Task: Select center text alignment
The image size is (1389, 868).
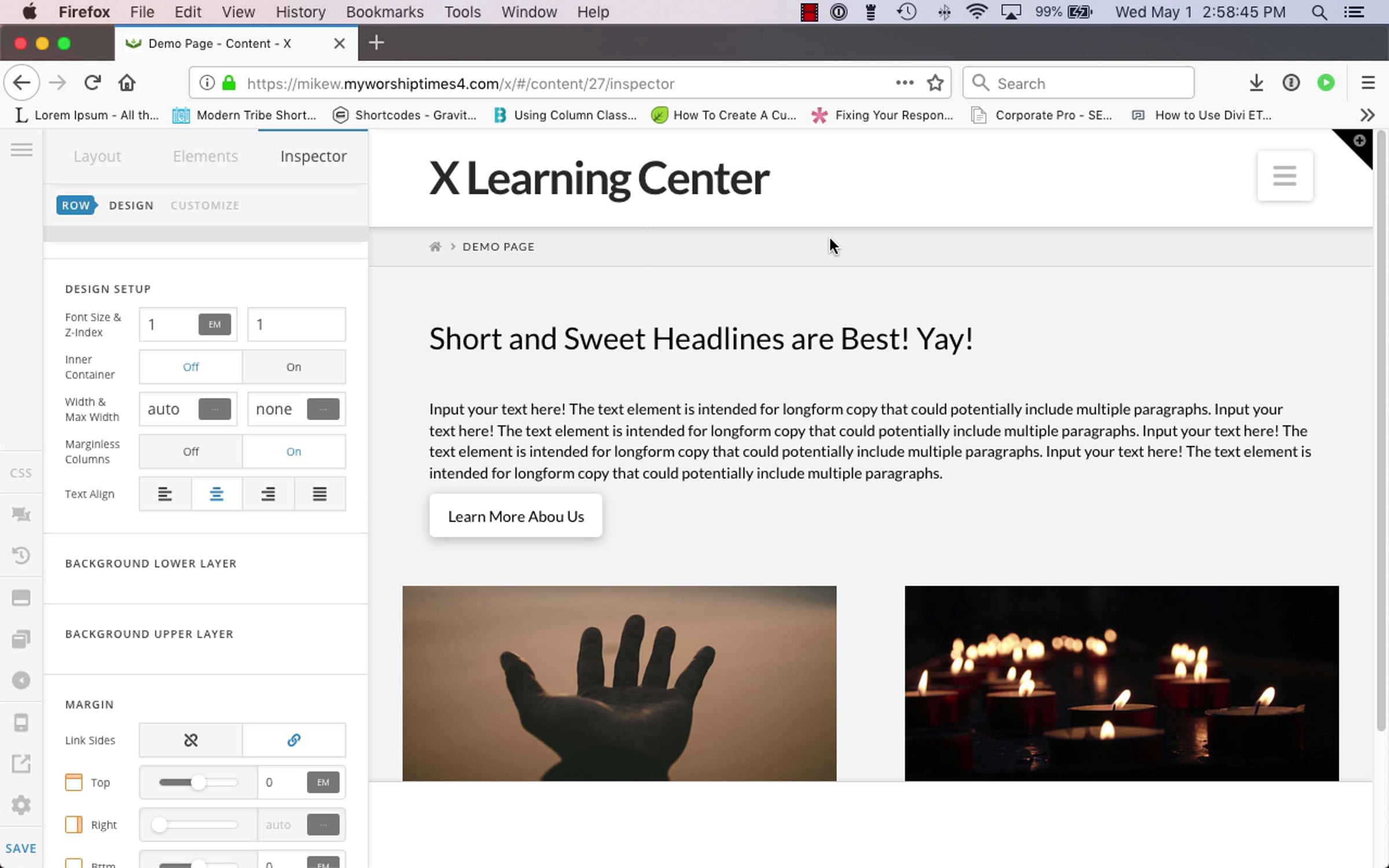Action: [x=216, y=494]
